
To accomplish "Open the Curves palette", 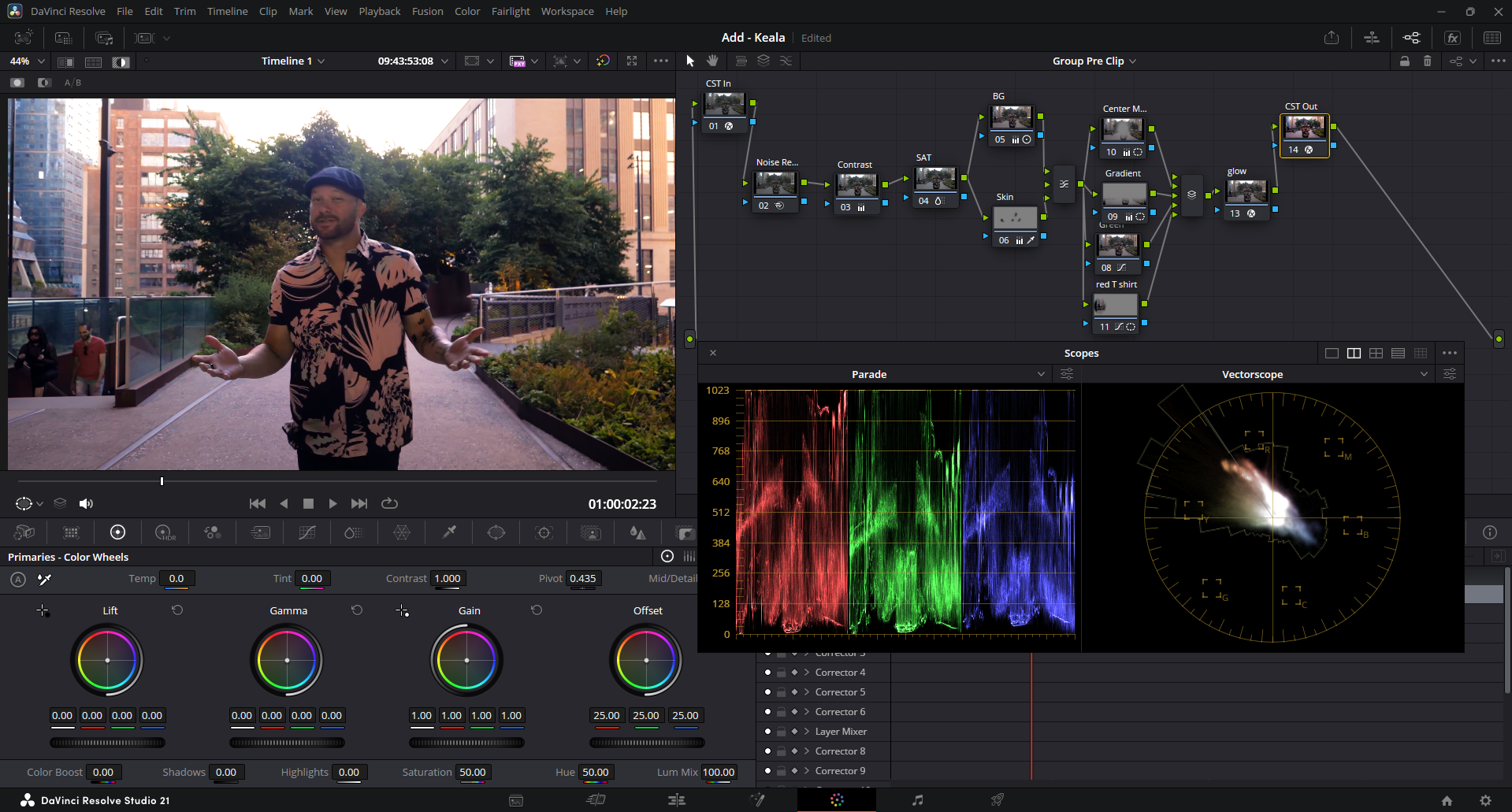I will tap(307, 533).
